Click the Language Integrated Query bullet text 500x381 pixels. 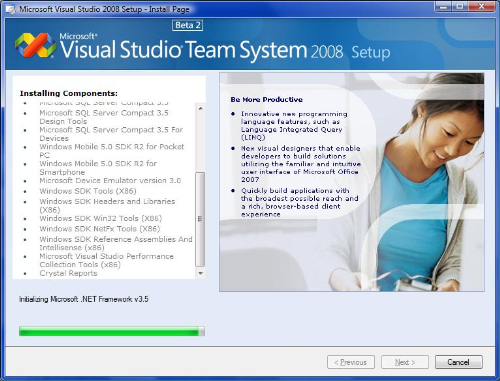294,126
